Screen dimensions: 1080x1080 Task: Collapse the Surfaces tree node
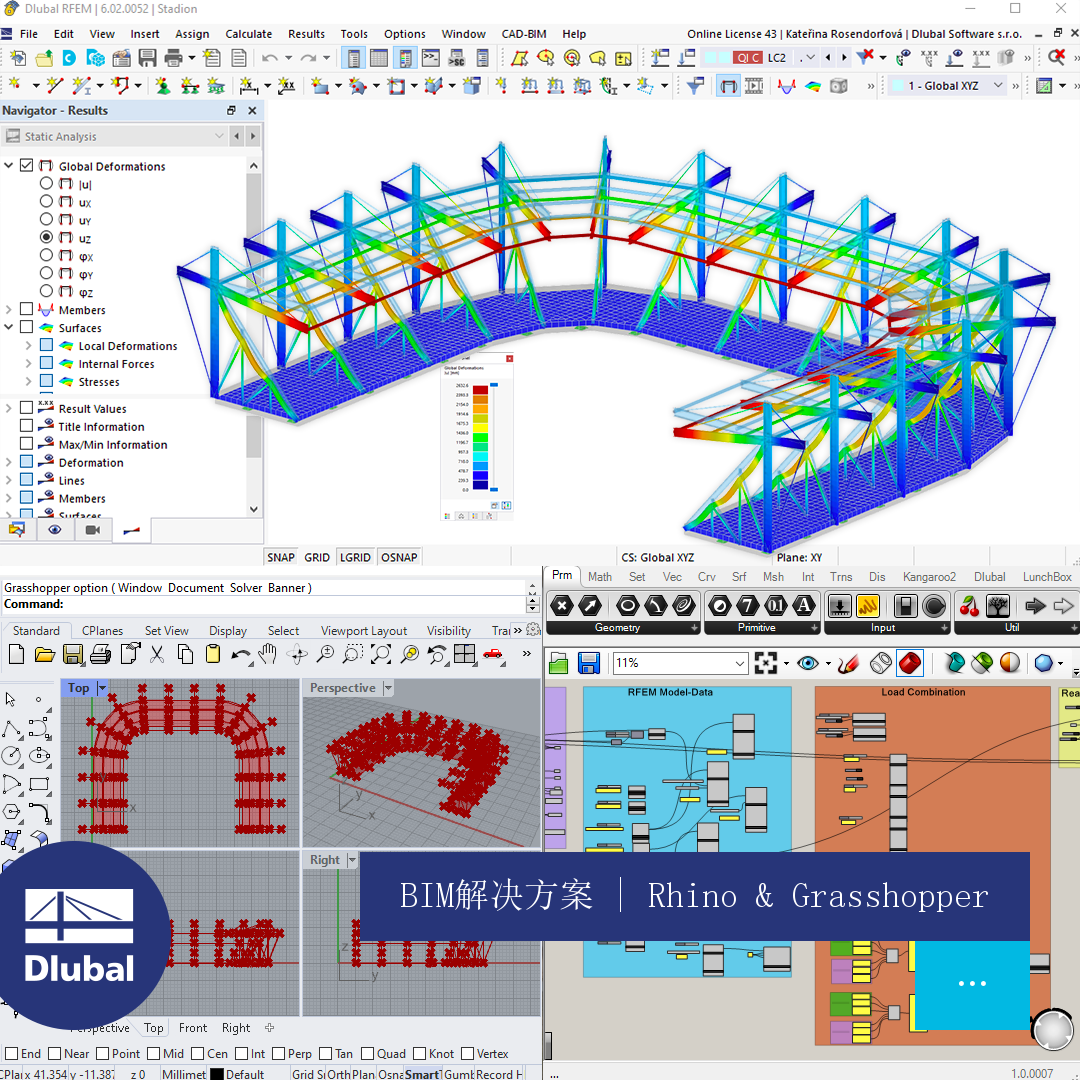coord(8,327)
